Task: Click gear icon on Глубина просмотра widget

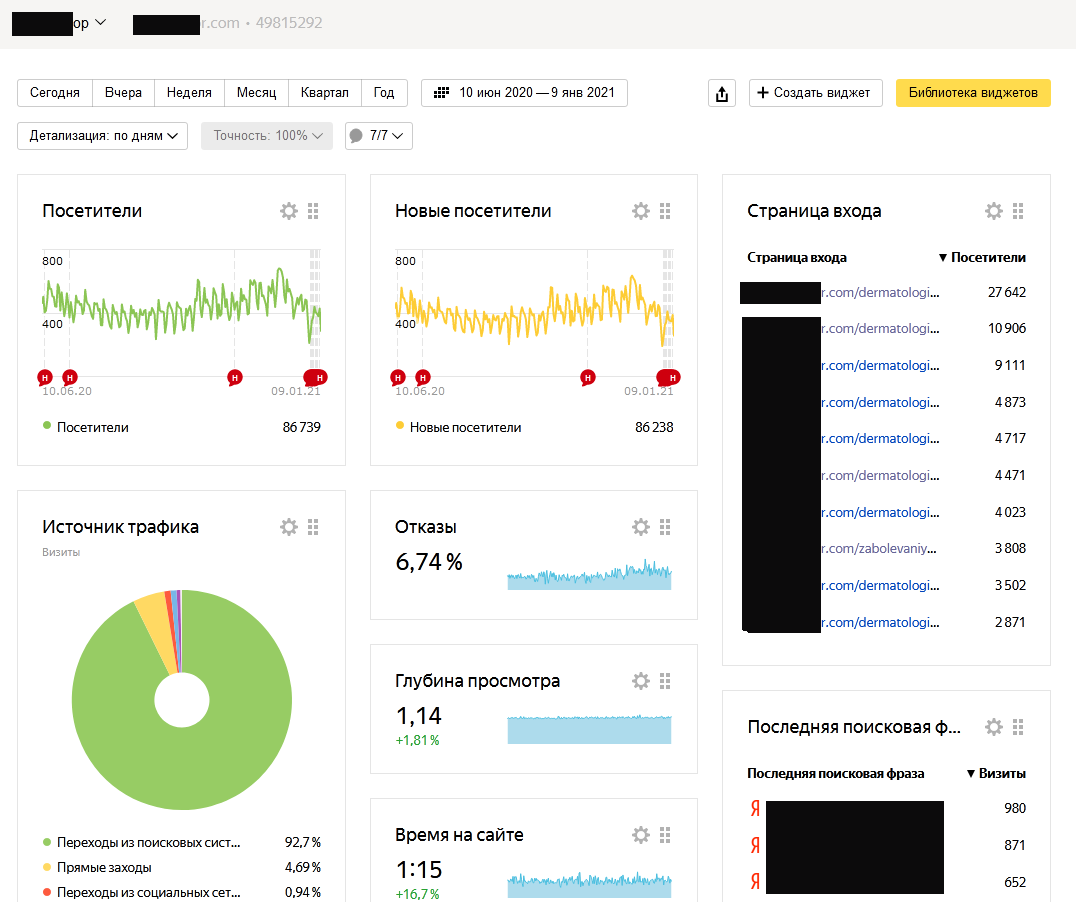Action: 641,681
